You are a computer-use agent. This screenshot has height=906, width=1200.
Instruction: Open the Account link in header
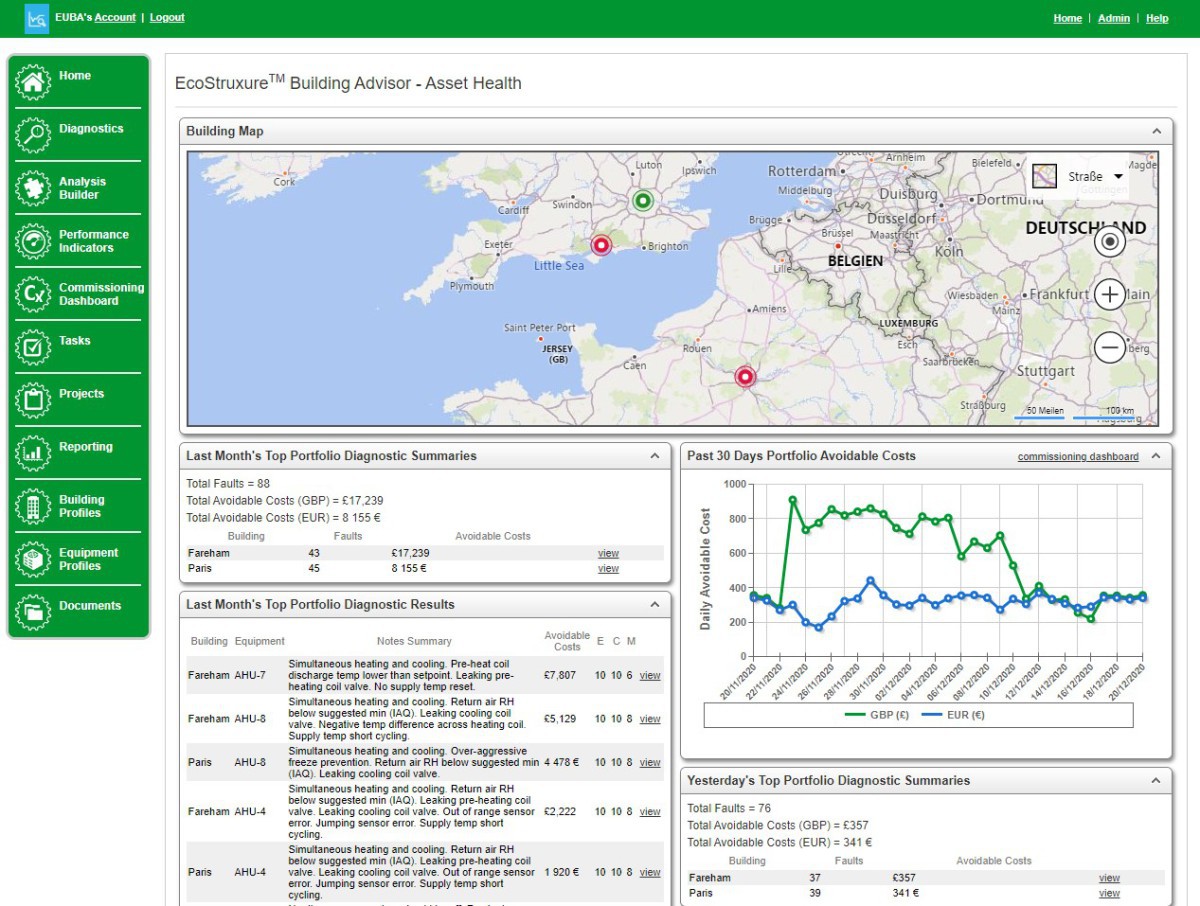(x=115, y=17)
